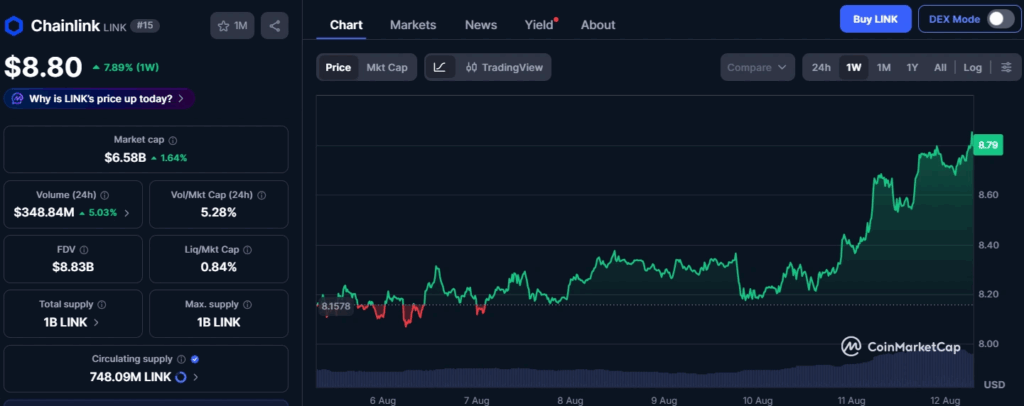Click info icon next to Vol/Mkt Cap (24h)
Image resolution: width=1024 pixels, height=406 pixels.
(x=262, y=195)
